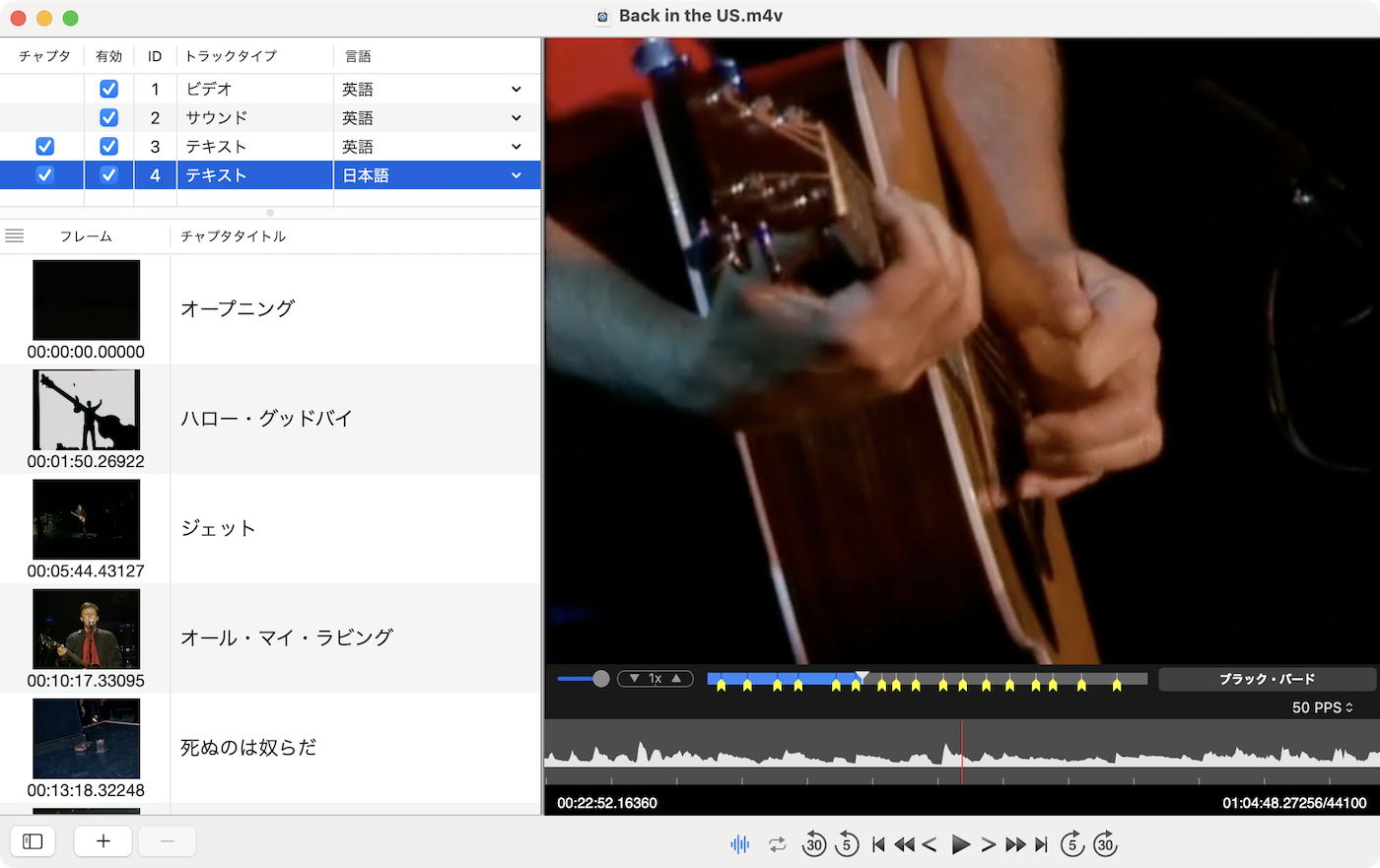The width and height of the screenshot is (1380, 868).
Task: Adjust the blue volume slider knob
Action: [x=600, y=679]
